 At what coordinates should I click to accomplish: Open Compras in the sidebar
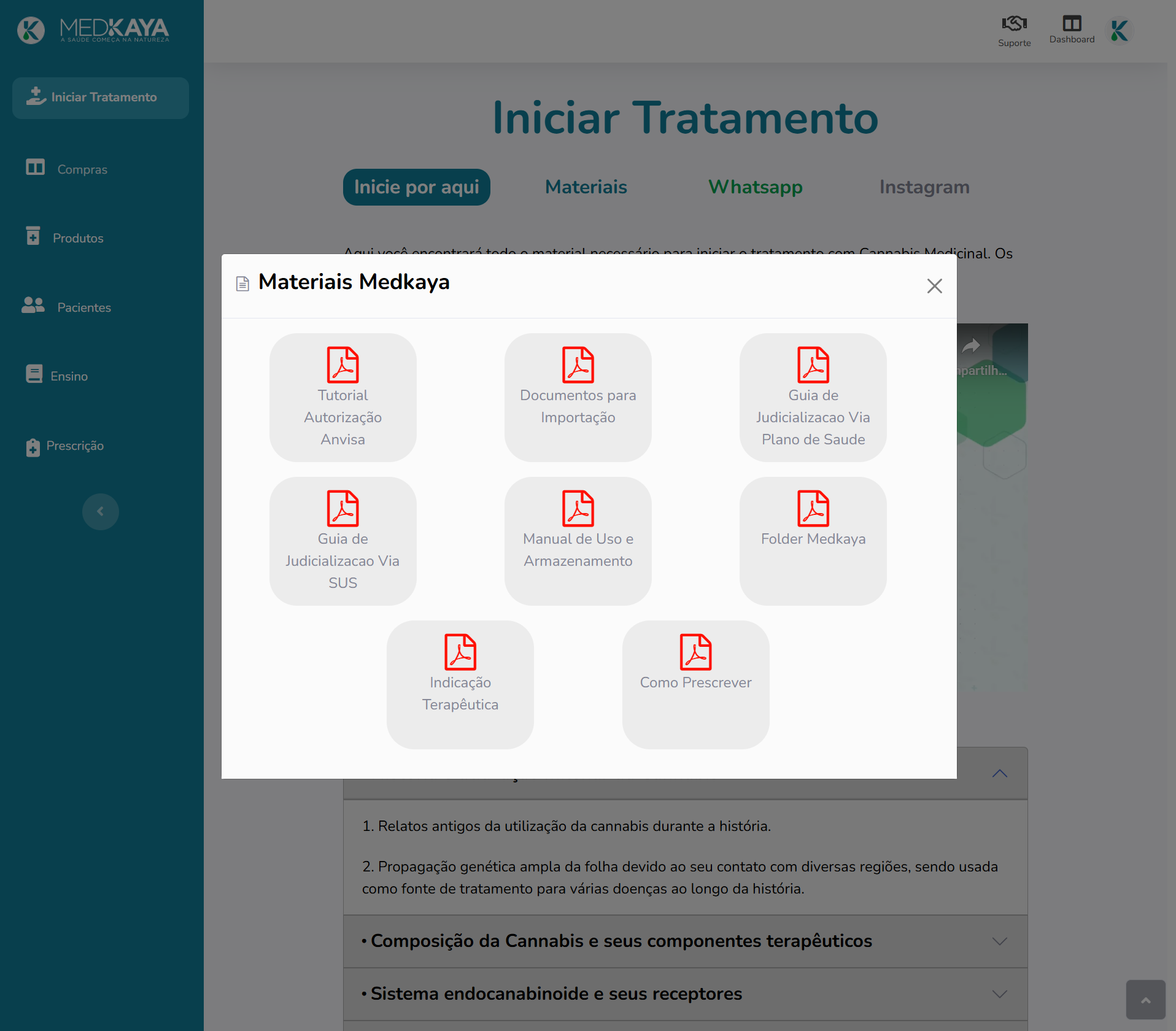click(x=82, y=169)
